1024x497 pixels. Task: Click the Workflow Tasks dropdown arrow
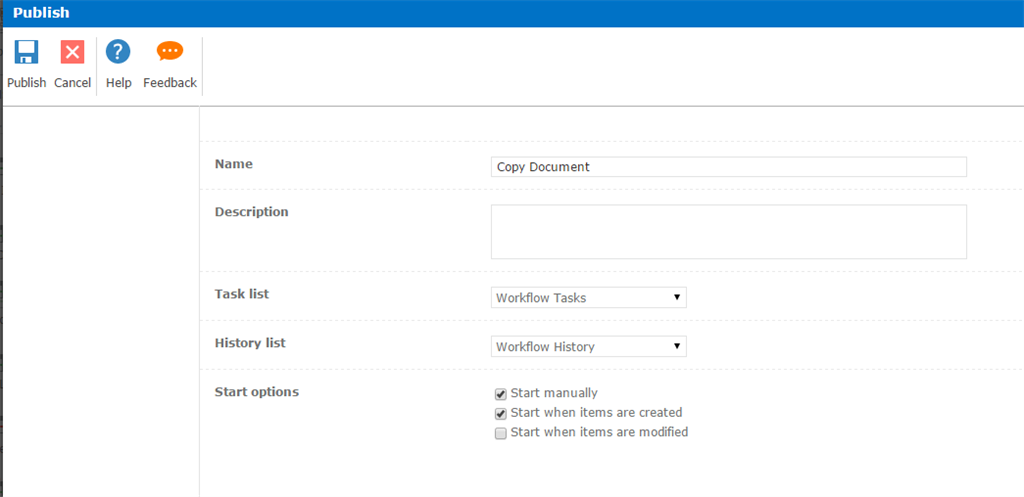tap(677, 298)
